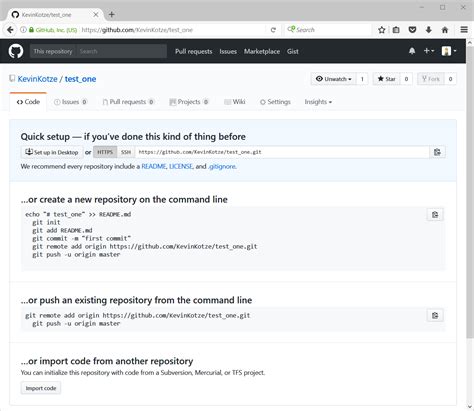
Task: Click the browser Search box
Action: (x=328, y=30)
